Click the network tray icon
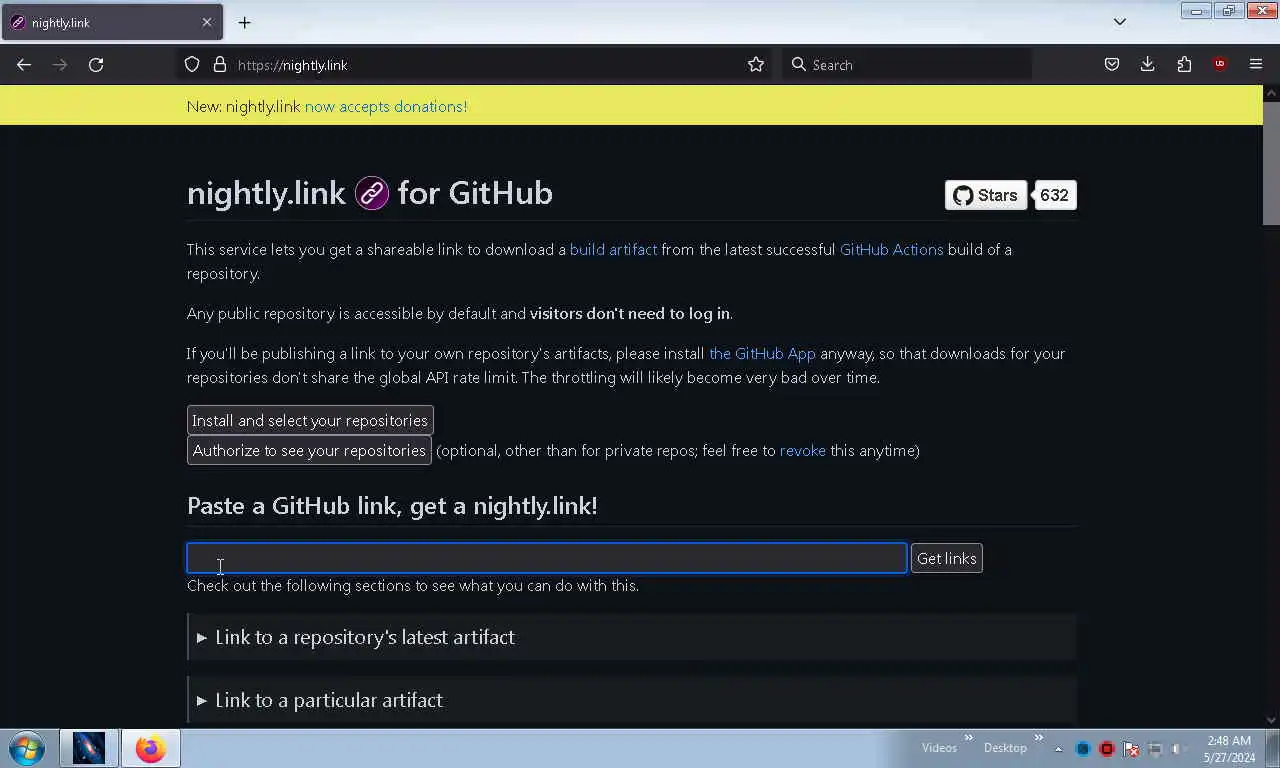 point(1155,749)
